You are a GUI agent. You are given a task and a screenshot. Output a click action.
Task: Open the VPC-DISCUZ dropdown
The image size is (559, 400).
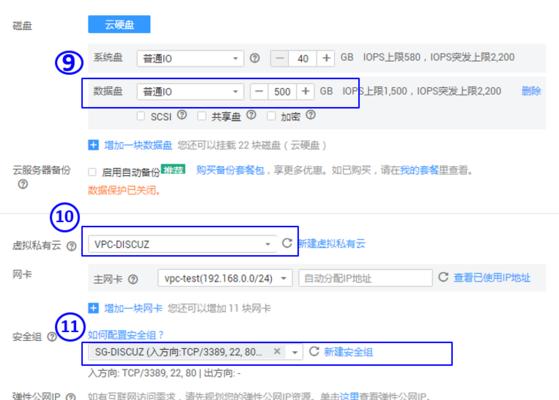tap(183, 244)
